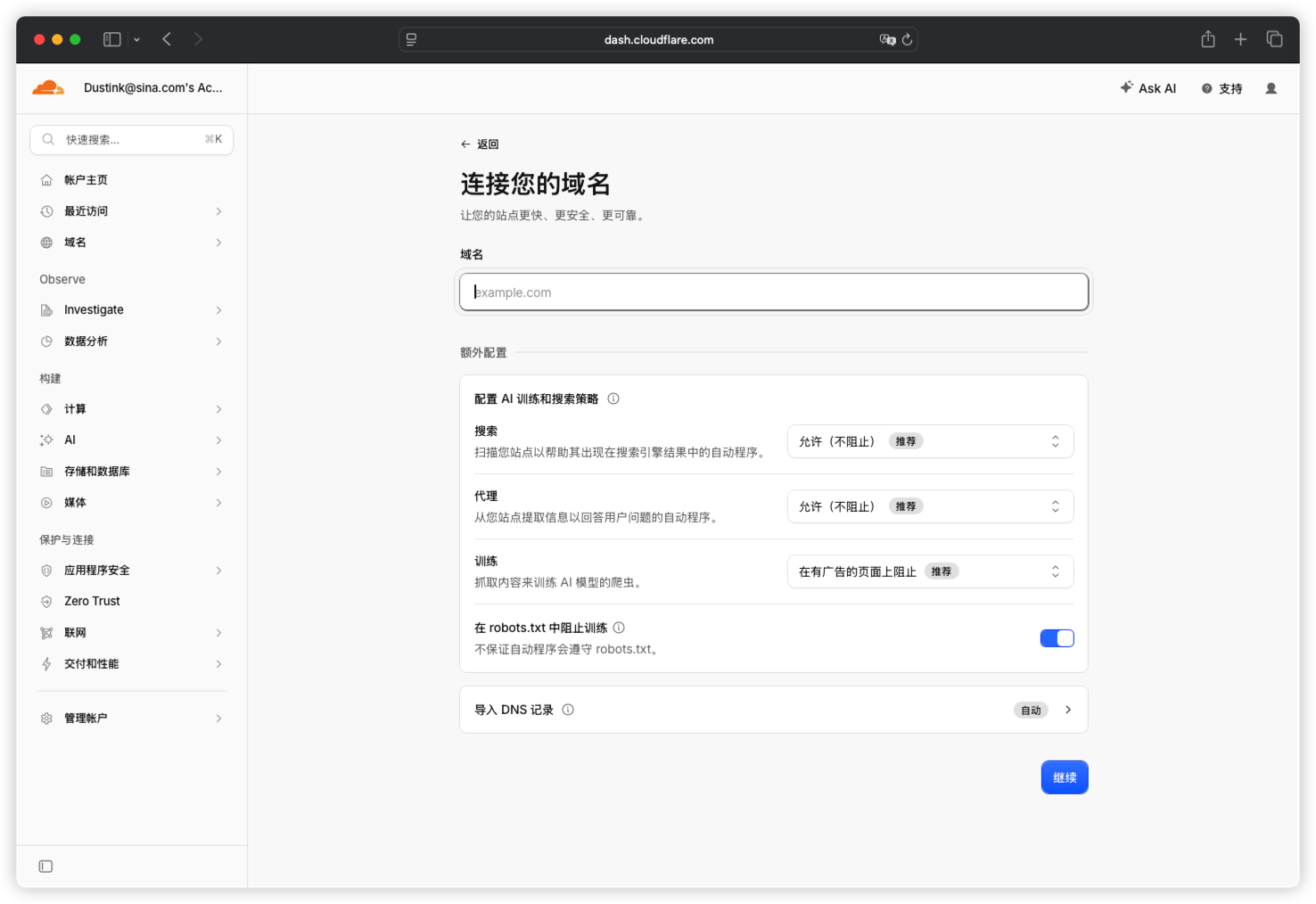Open Zero Trust in sidebar
The width and height of the screenshot is (1316, 904).
point(132,602)
